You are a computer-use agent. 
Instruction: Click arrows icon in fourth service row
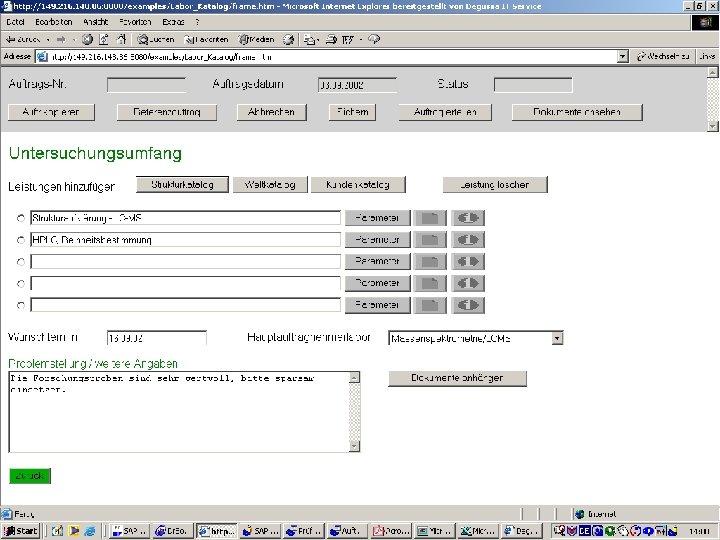(x=468, y=283)
